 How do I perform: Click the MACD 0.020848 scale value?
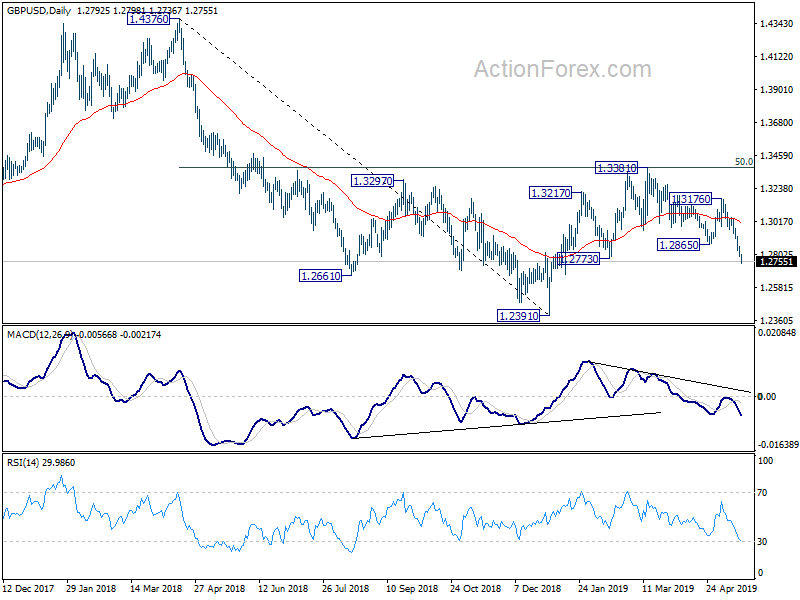777,333
